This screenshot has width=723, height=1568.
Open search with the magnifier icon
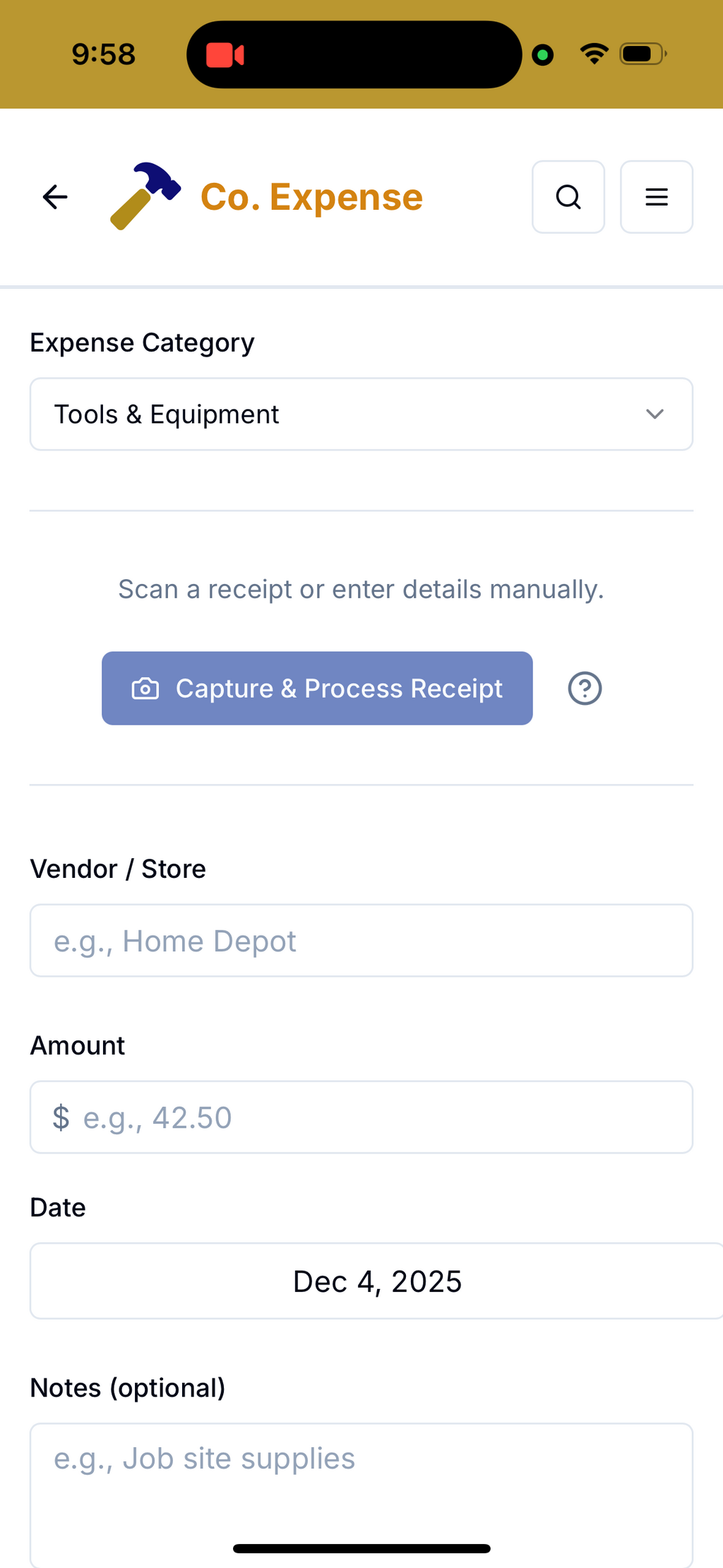(x=568, y=197)
